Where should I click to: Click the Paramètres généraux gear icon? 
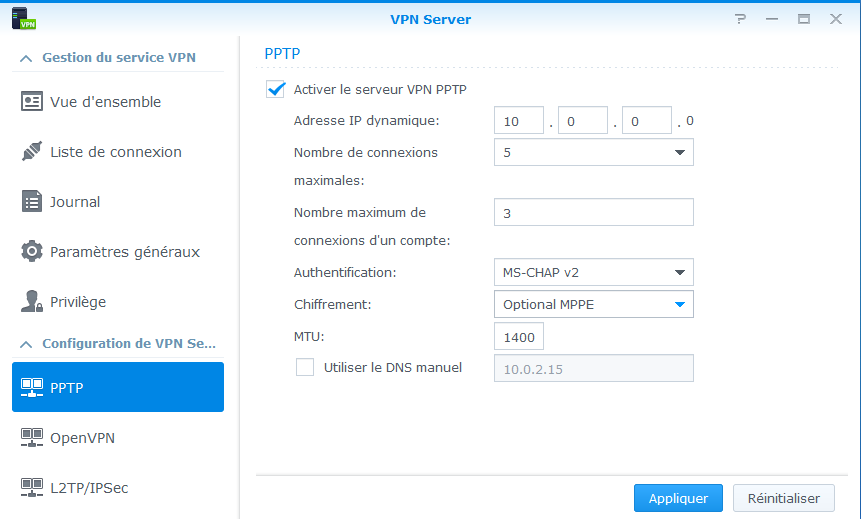pos(32,252)
